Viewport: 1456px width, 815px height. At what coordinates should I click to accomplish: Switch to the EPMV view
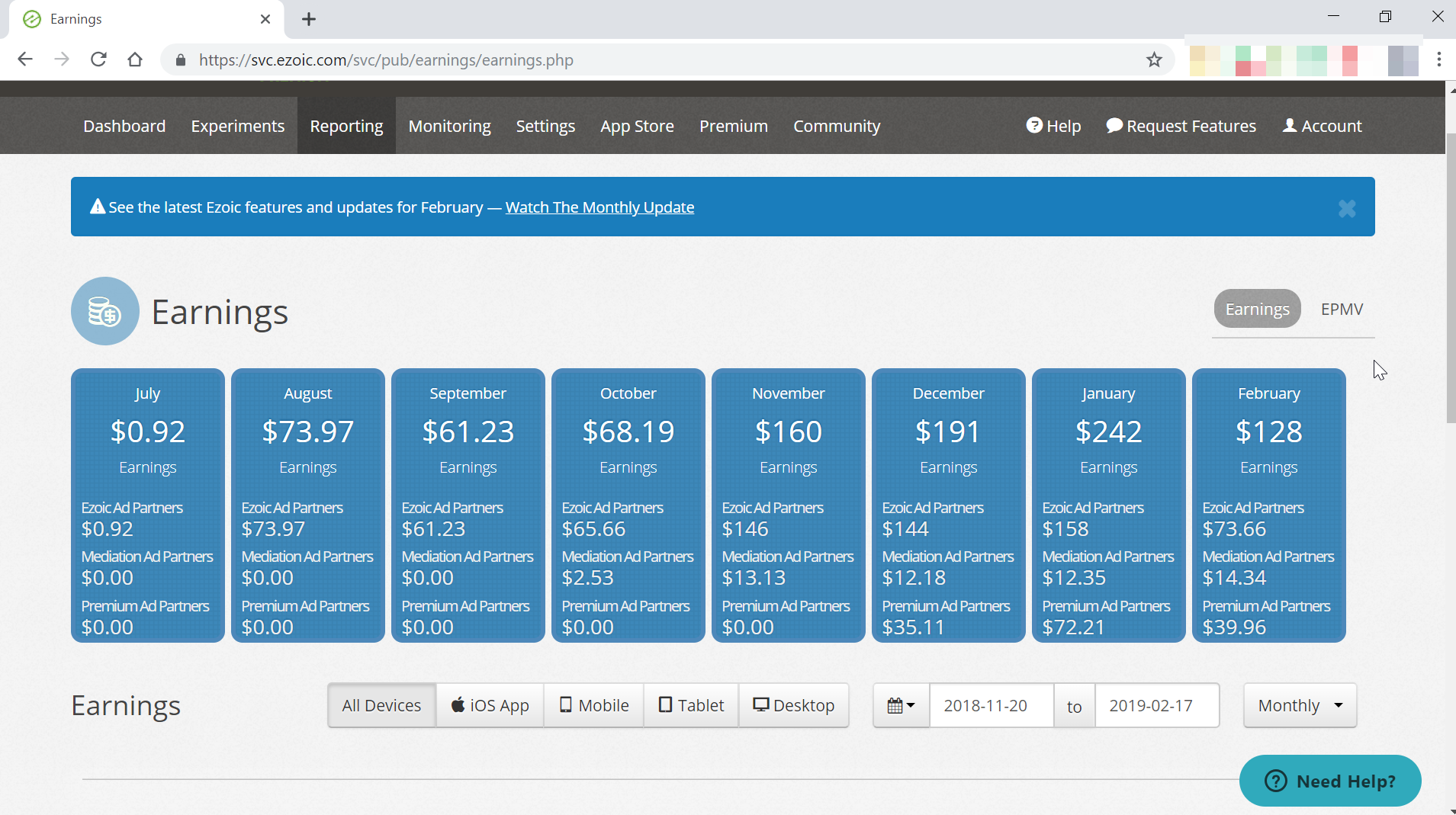pyautogui.click(x=1342, y=309)
